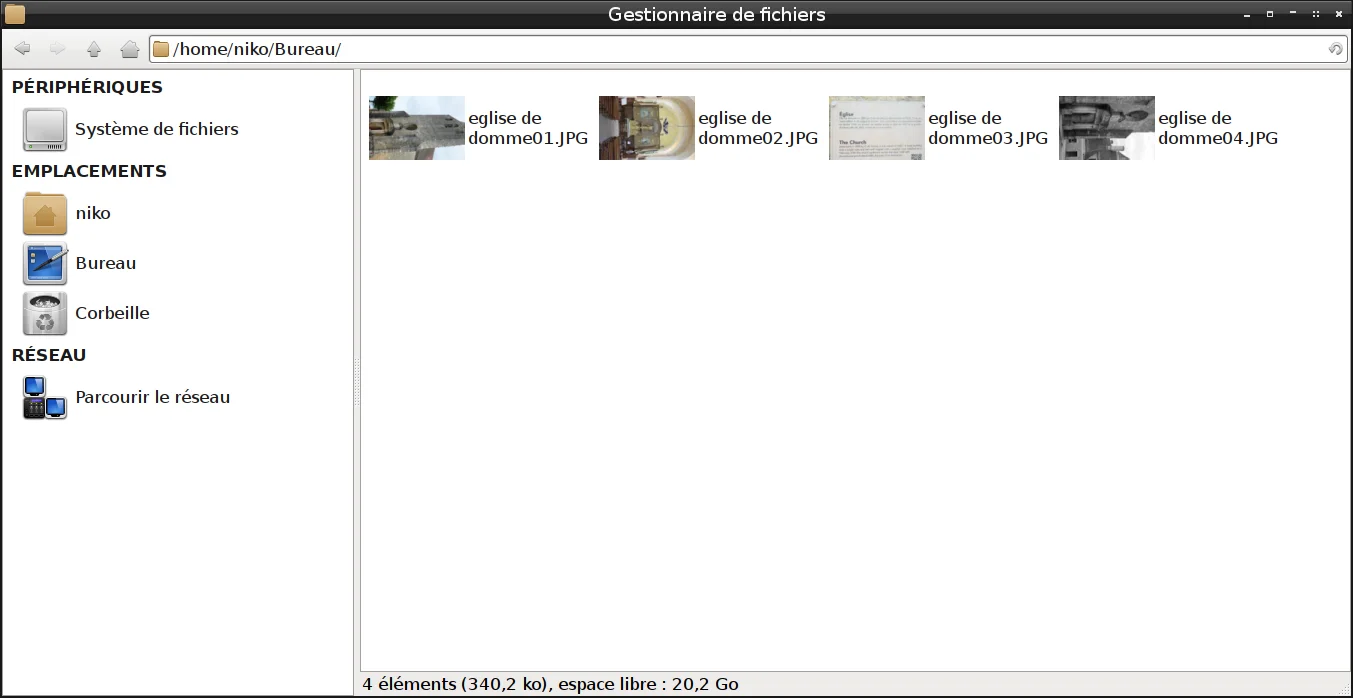
Task: Reload folder via the path bar refresh icon
Action: [1335, 49]
